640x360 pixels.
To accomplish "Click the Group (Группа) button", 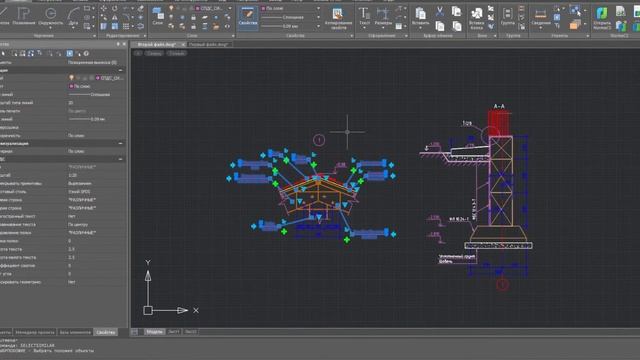I will (507, 17).
